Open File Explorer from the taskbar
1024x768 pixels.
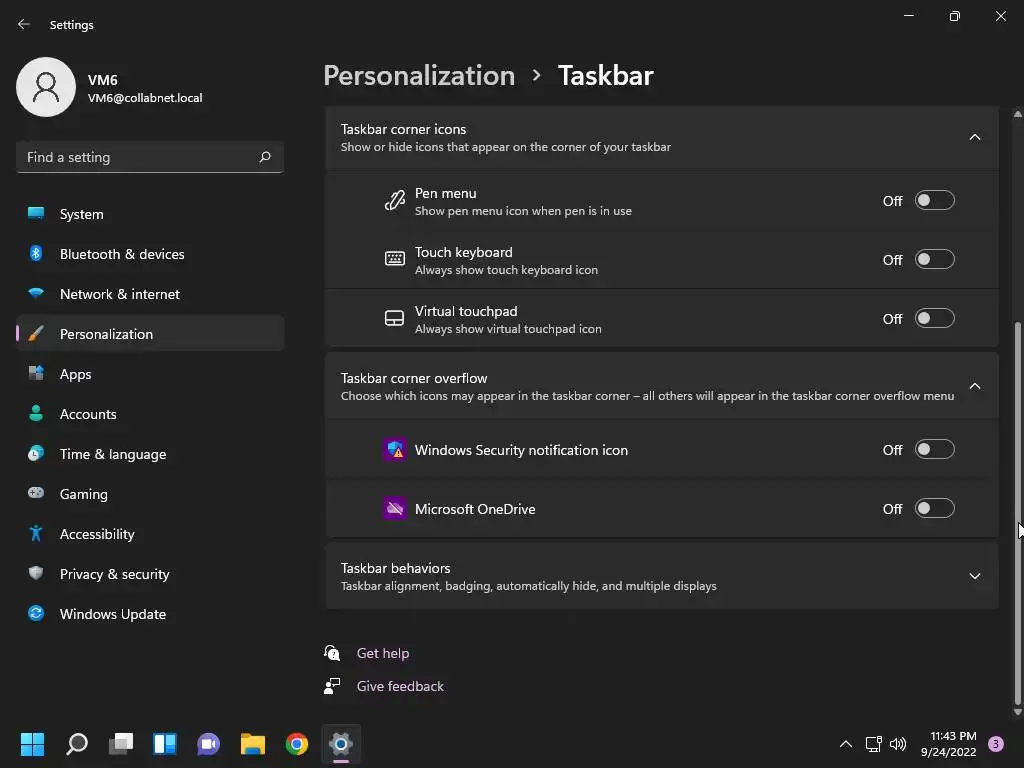253,743
